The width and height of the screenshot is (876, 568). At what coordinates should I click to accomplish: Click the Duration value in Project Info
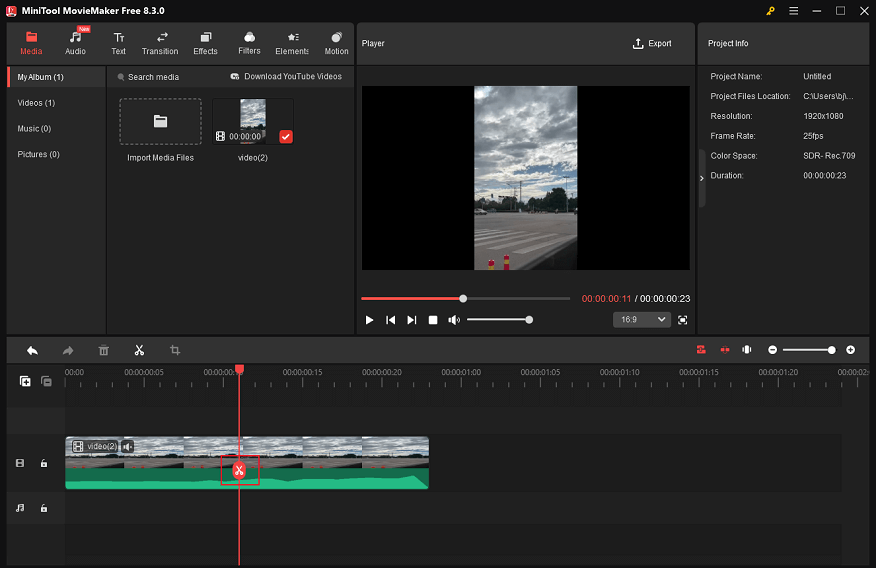(825, 175)
